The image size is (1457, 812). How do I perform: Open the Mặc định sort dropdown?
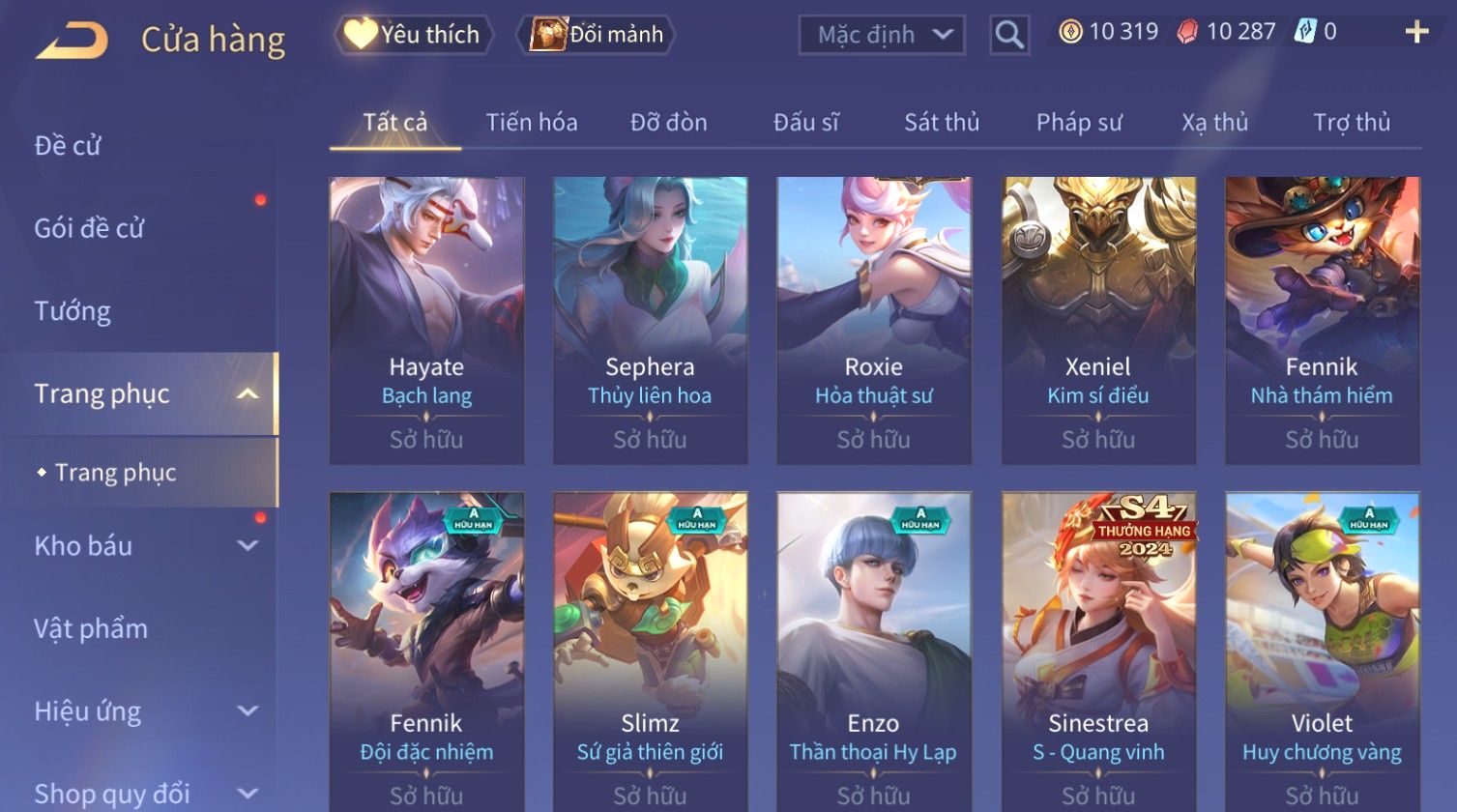(x=882, y=36)
